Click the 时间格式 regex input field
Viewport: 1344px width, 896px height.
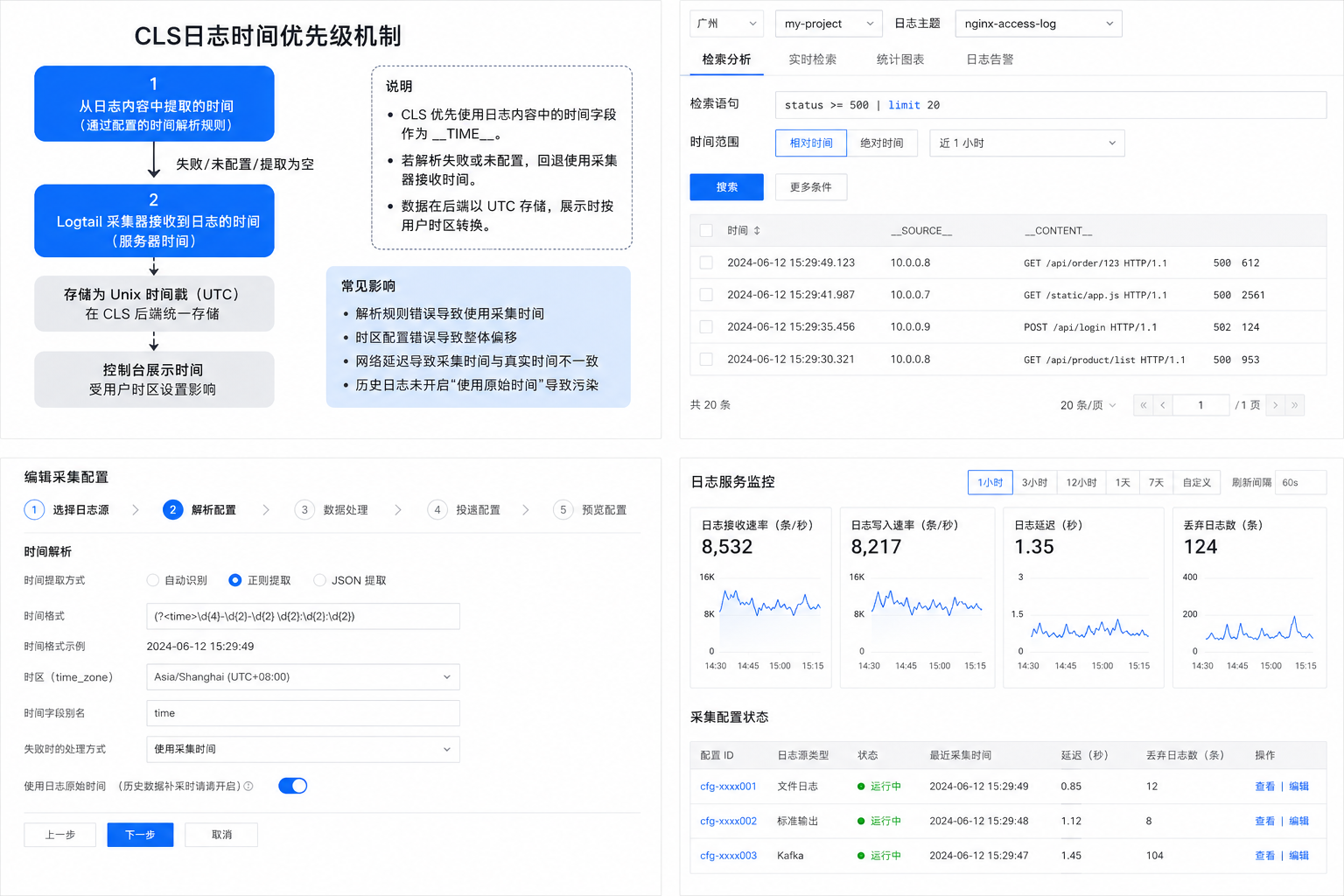click(303, 616)
